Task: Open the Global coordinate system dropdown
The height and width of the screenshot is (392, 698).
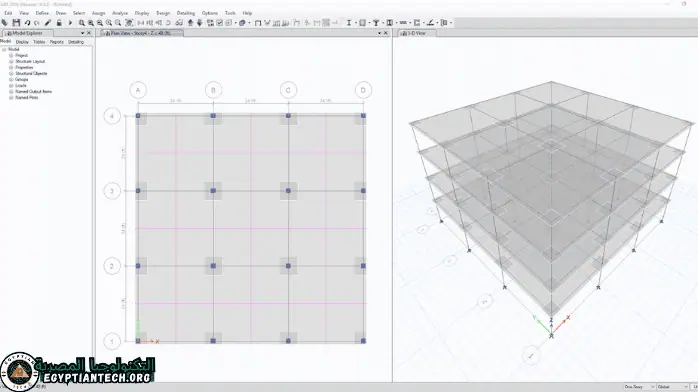Action: (x=673, y=387)
